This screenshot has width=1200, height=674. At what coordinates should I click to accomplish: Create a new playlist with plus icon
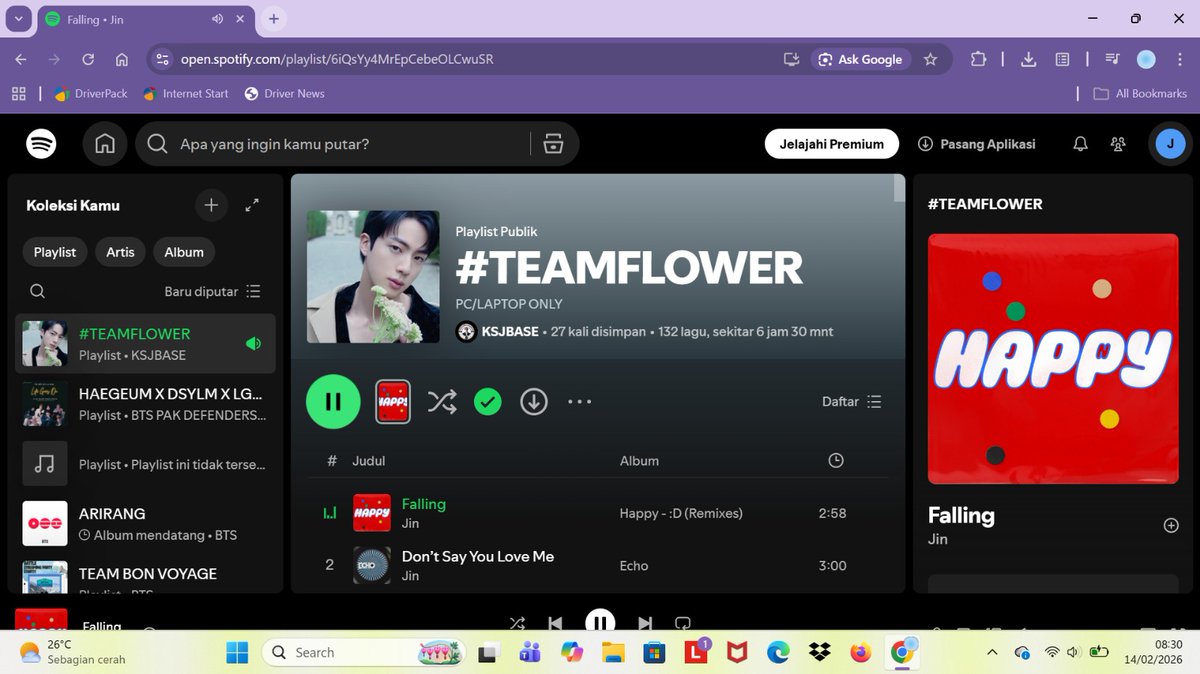(211, 205)
